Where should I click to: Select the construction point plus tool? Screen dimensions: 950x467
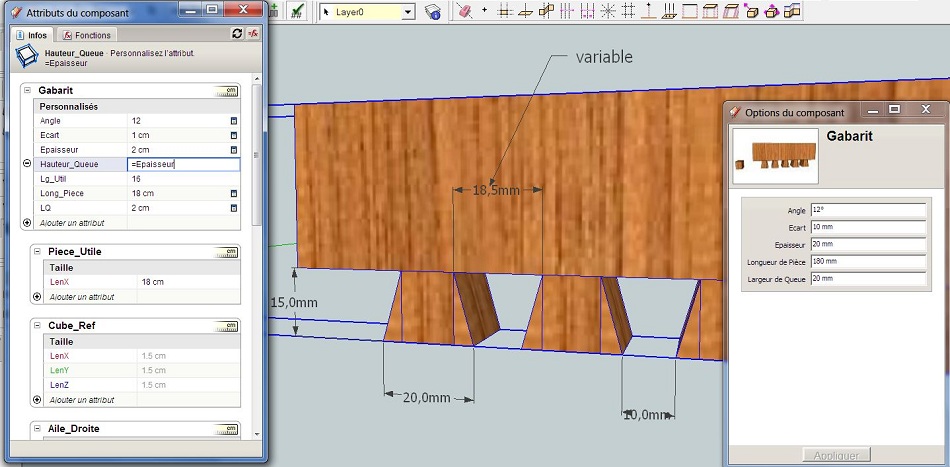coord(484,10)
